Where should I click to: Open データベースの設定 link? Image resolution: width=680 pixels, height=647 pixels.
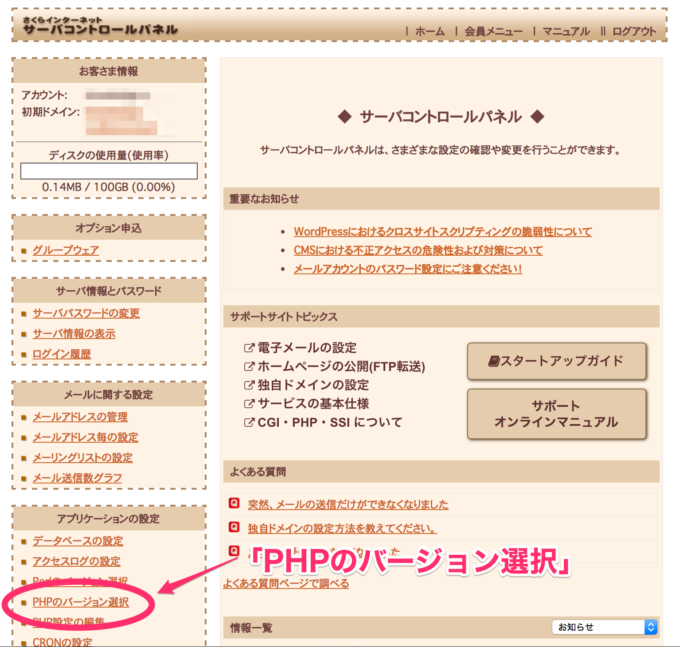[x=78, y=541]
